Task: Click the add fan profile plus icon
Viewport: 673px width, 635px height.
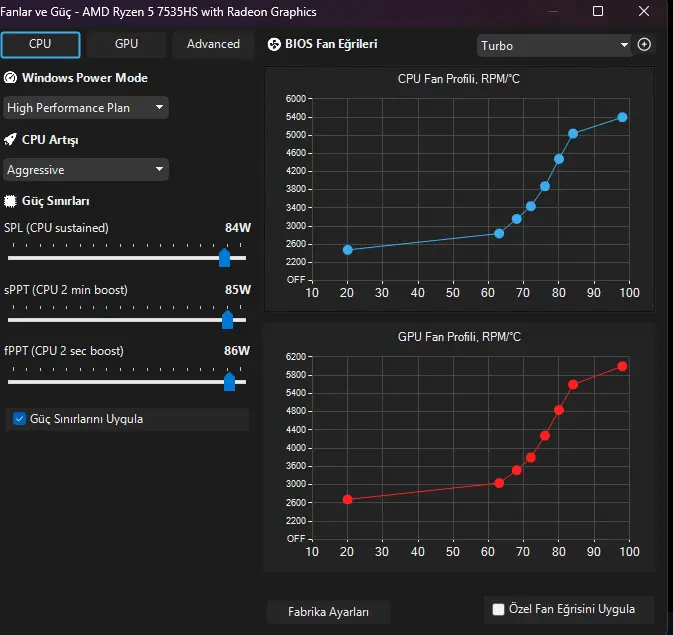Action: (644, 44)
